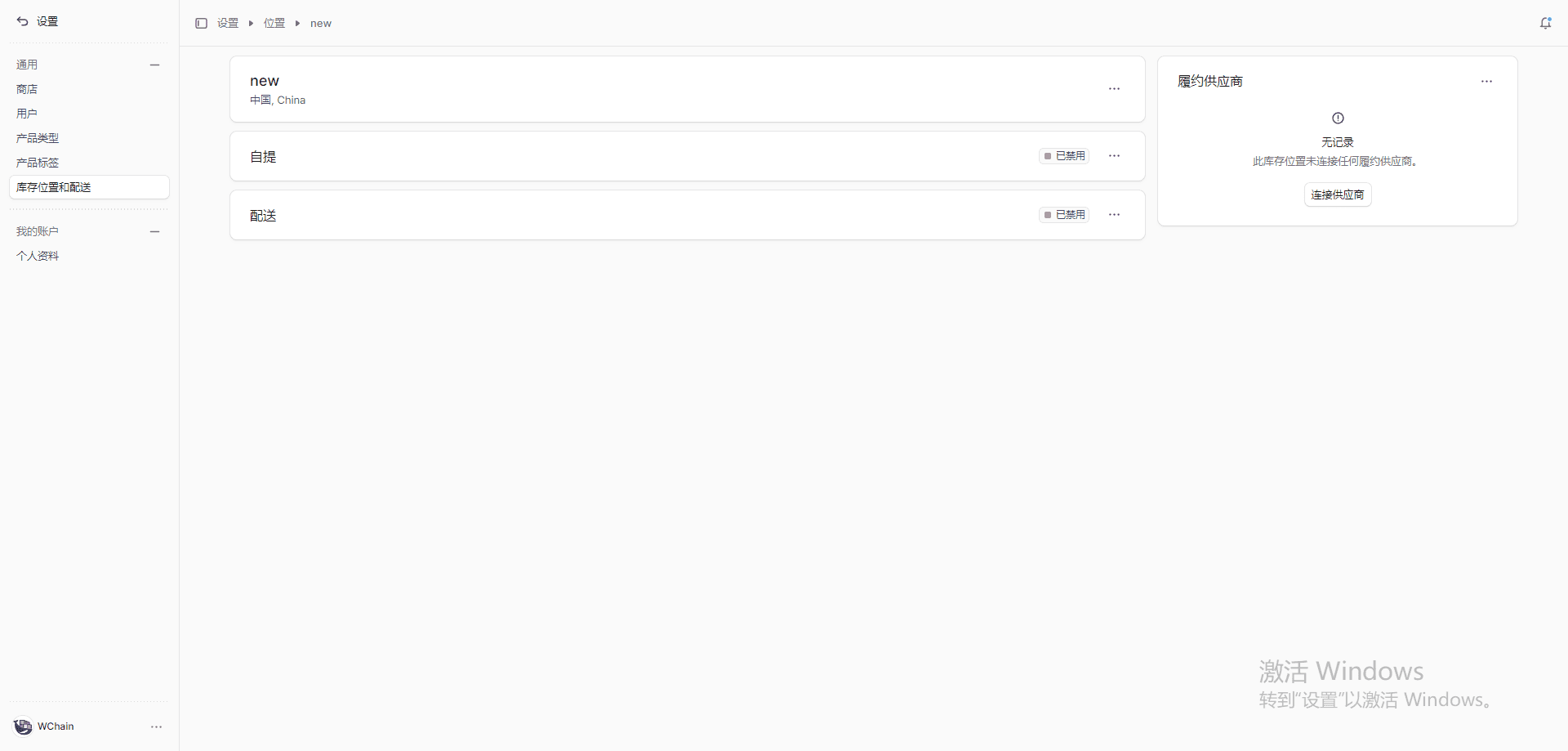This screenshot has height=751, width=1568.
Task: Go to 产品类型 settings
Action: [x=38, y=138]
